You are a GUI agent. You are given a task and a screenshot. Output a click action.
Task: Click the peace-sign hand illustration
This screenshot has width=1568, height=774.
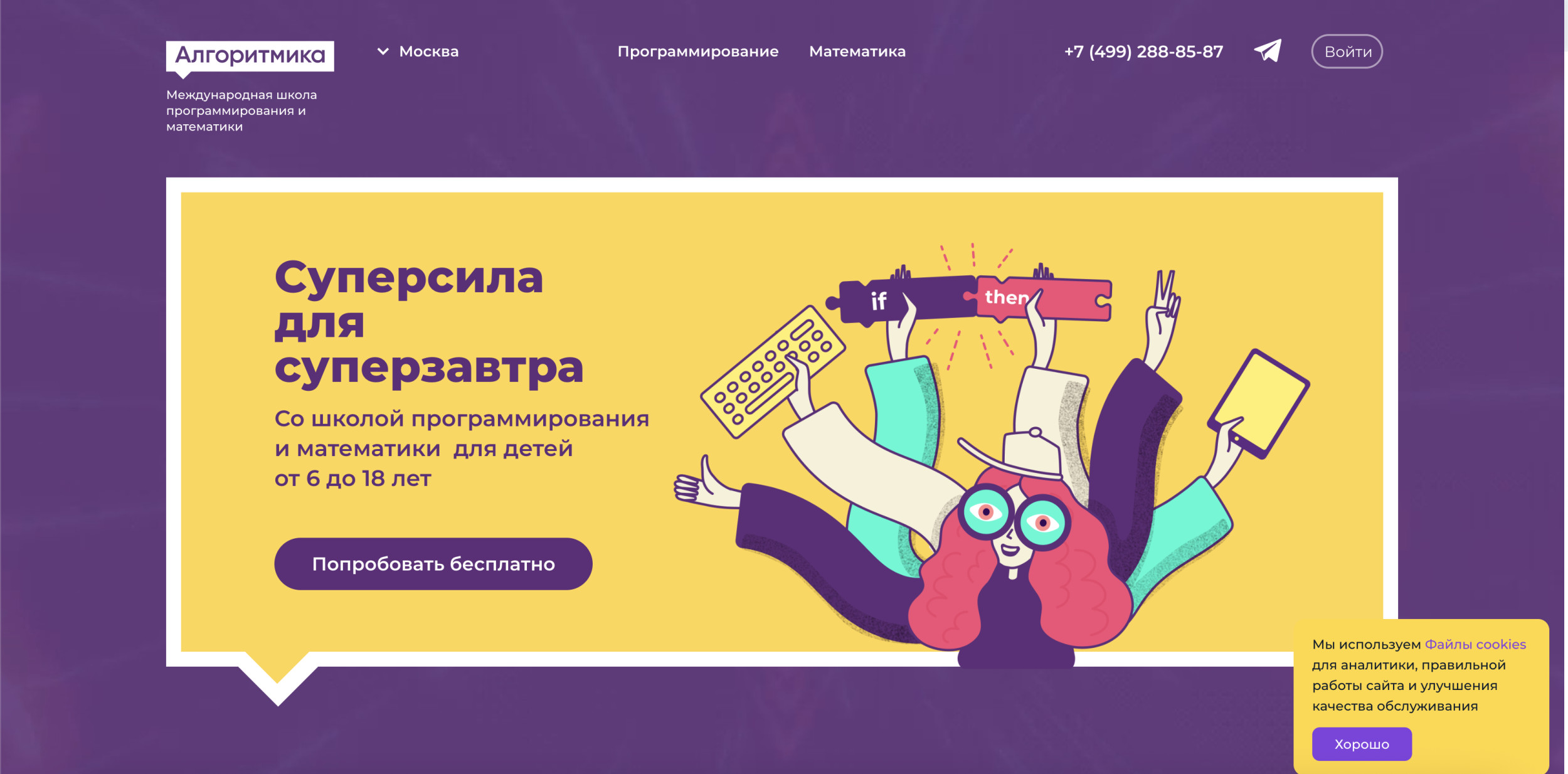pyautogui.click(x=1163, y=314)
